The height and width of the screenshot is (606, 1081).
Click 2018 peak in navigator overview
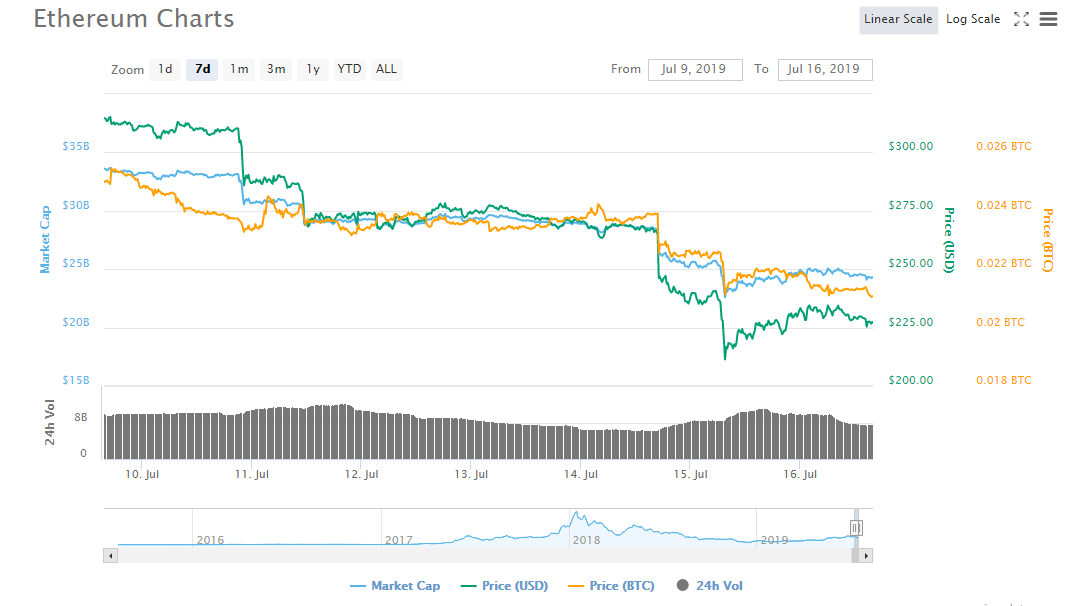577,514
